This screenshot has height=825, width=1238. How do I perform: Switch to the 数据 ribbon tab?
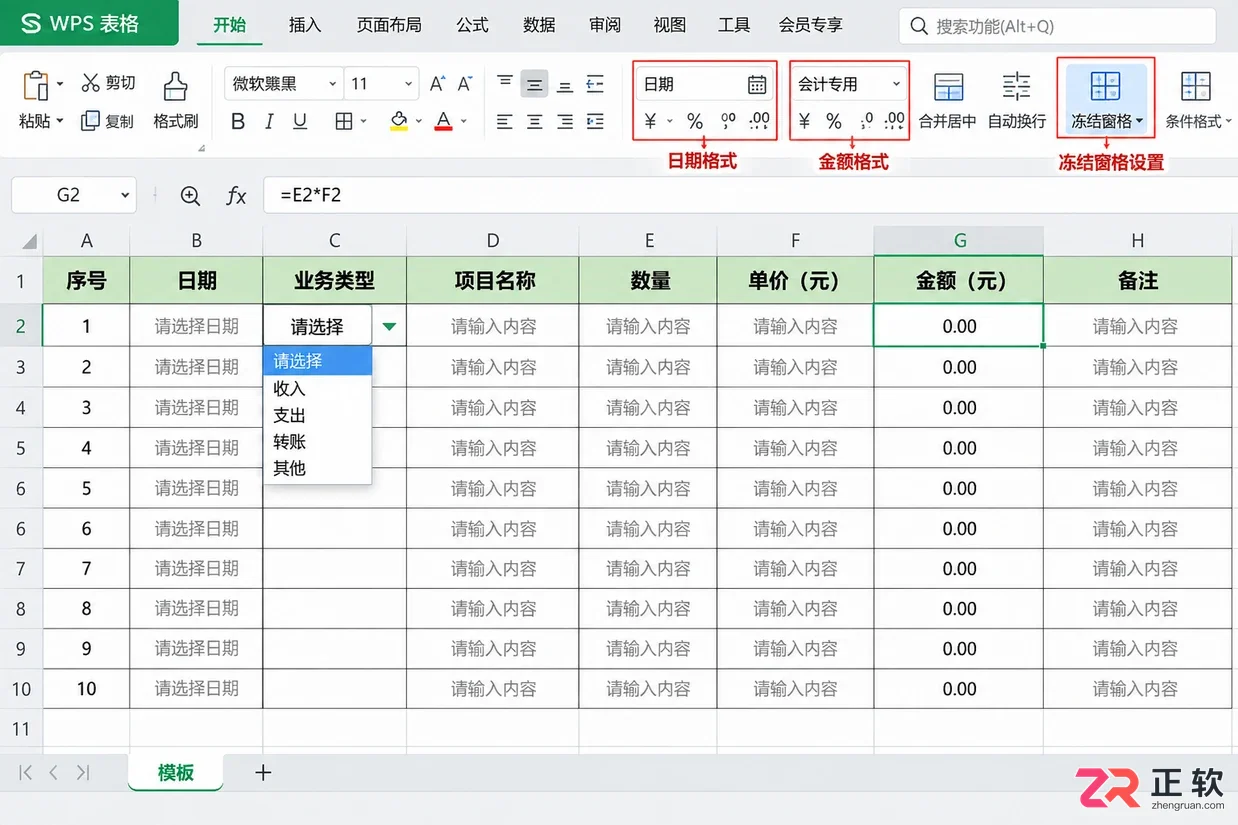click(539, 25)
